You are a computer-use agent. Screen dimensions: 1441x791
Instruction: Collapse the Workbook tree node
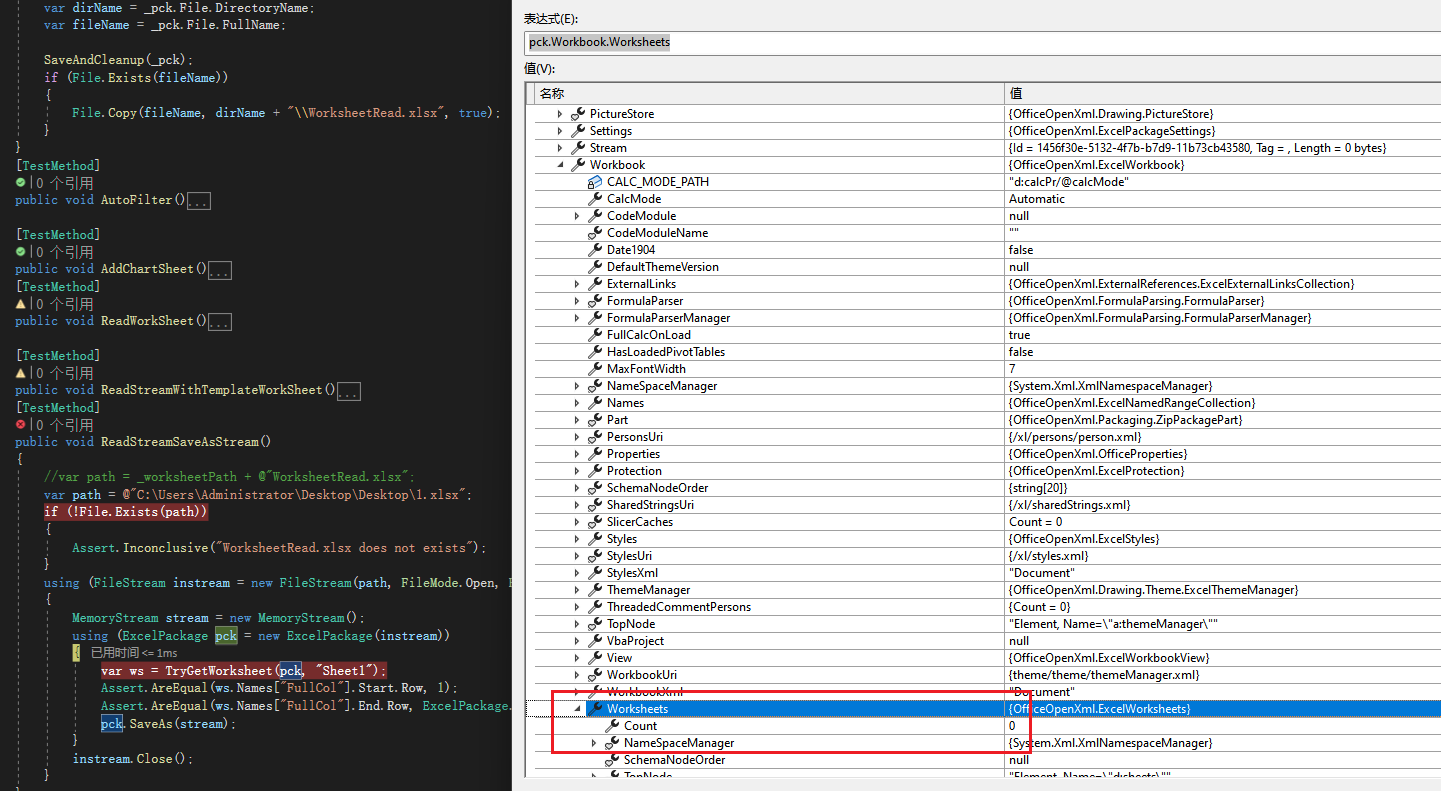(561, 164)
